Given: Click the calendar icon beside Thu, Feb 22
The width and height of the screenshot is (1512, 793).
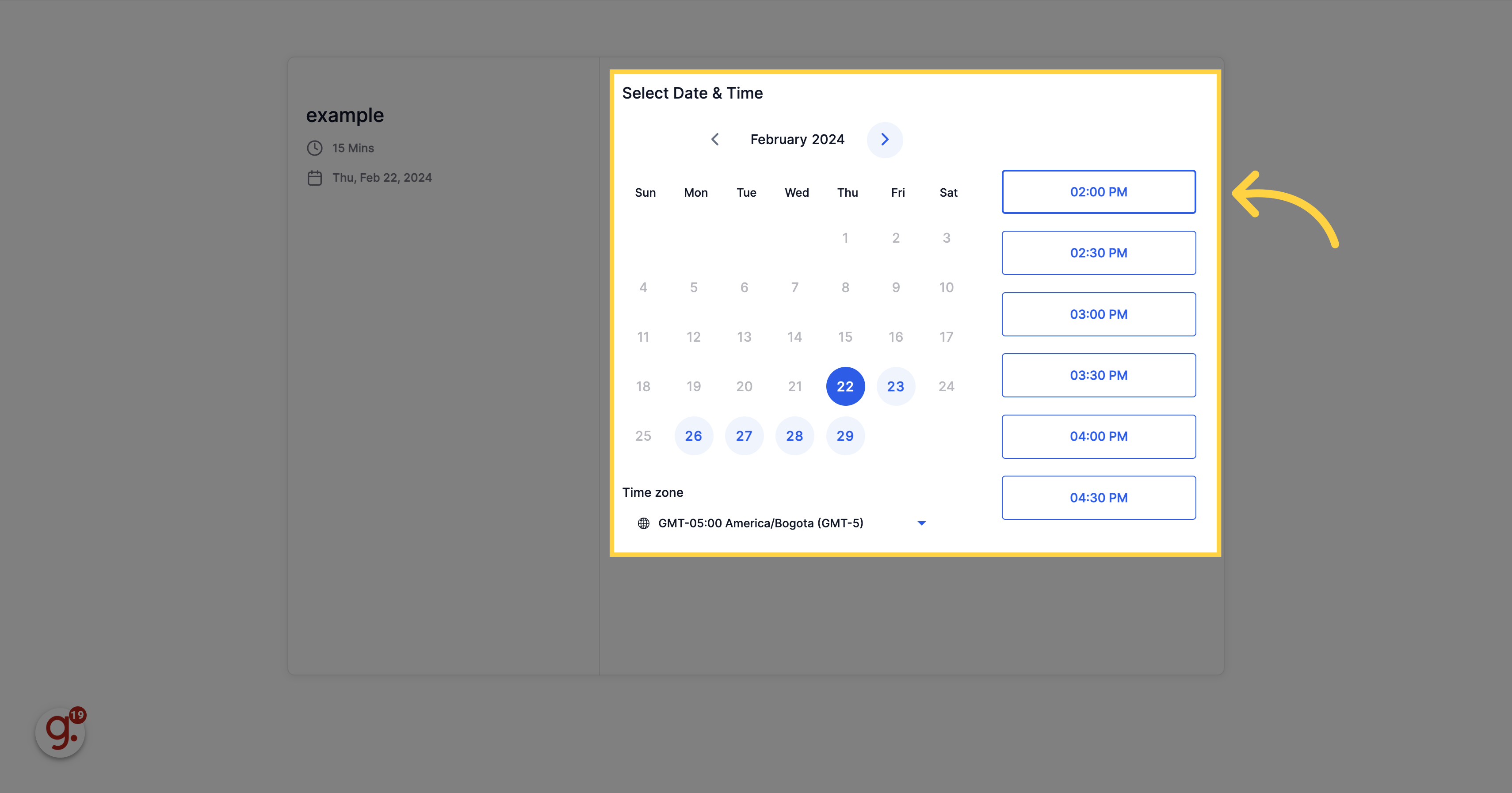Looking at the screenshot, I should tap(315, 178).
